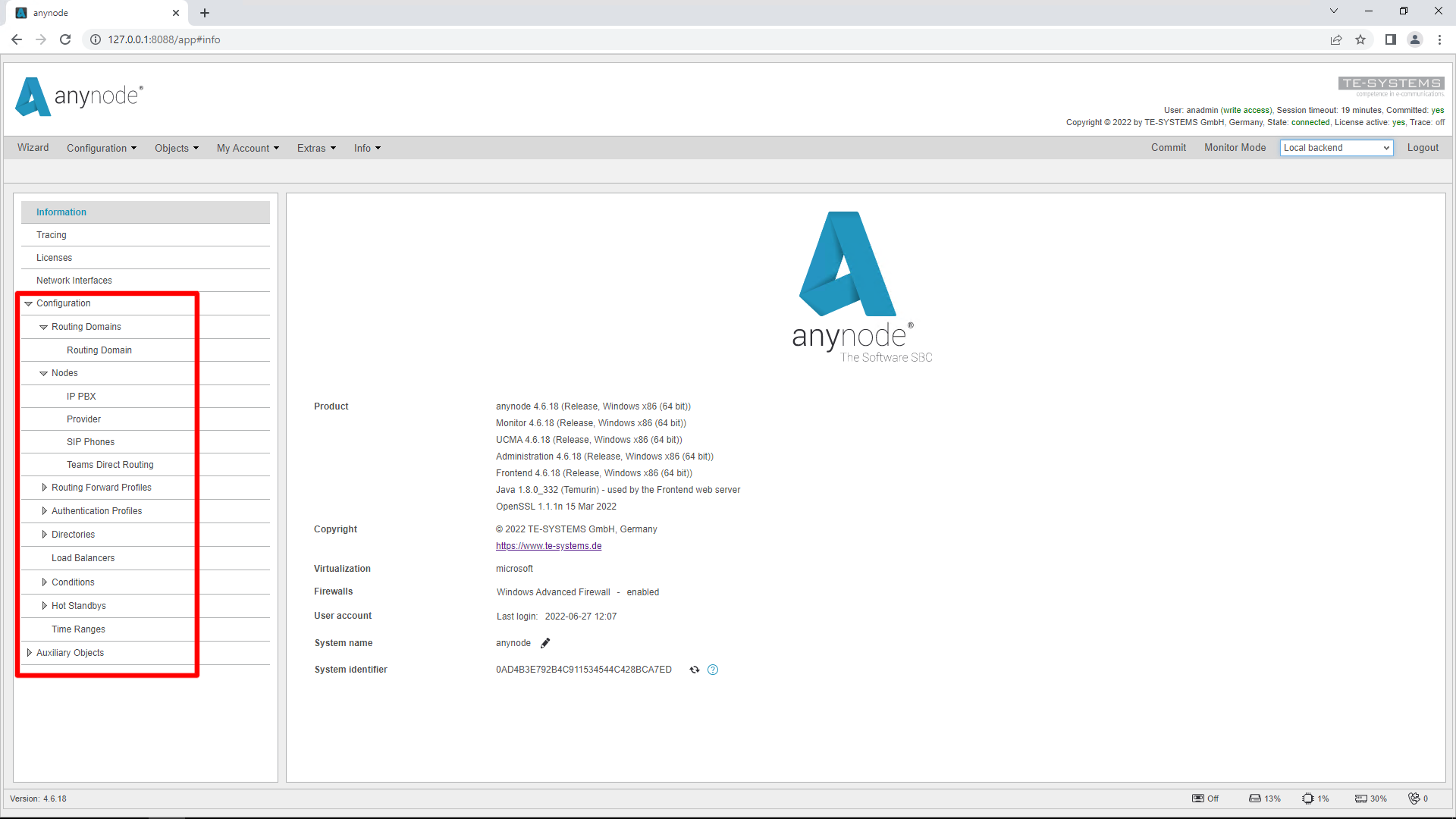Click the status bar recording Off indicator

pos(1205,799)
